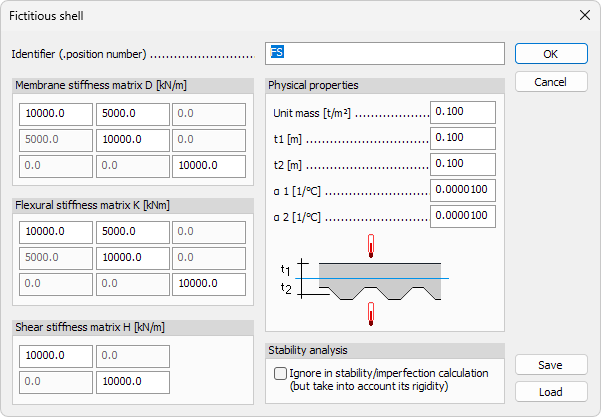Edit the α 2 thermal coefficient field
Screen dimensions: 601x417
(463, 217)
